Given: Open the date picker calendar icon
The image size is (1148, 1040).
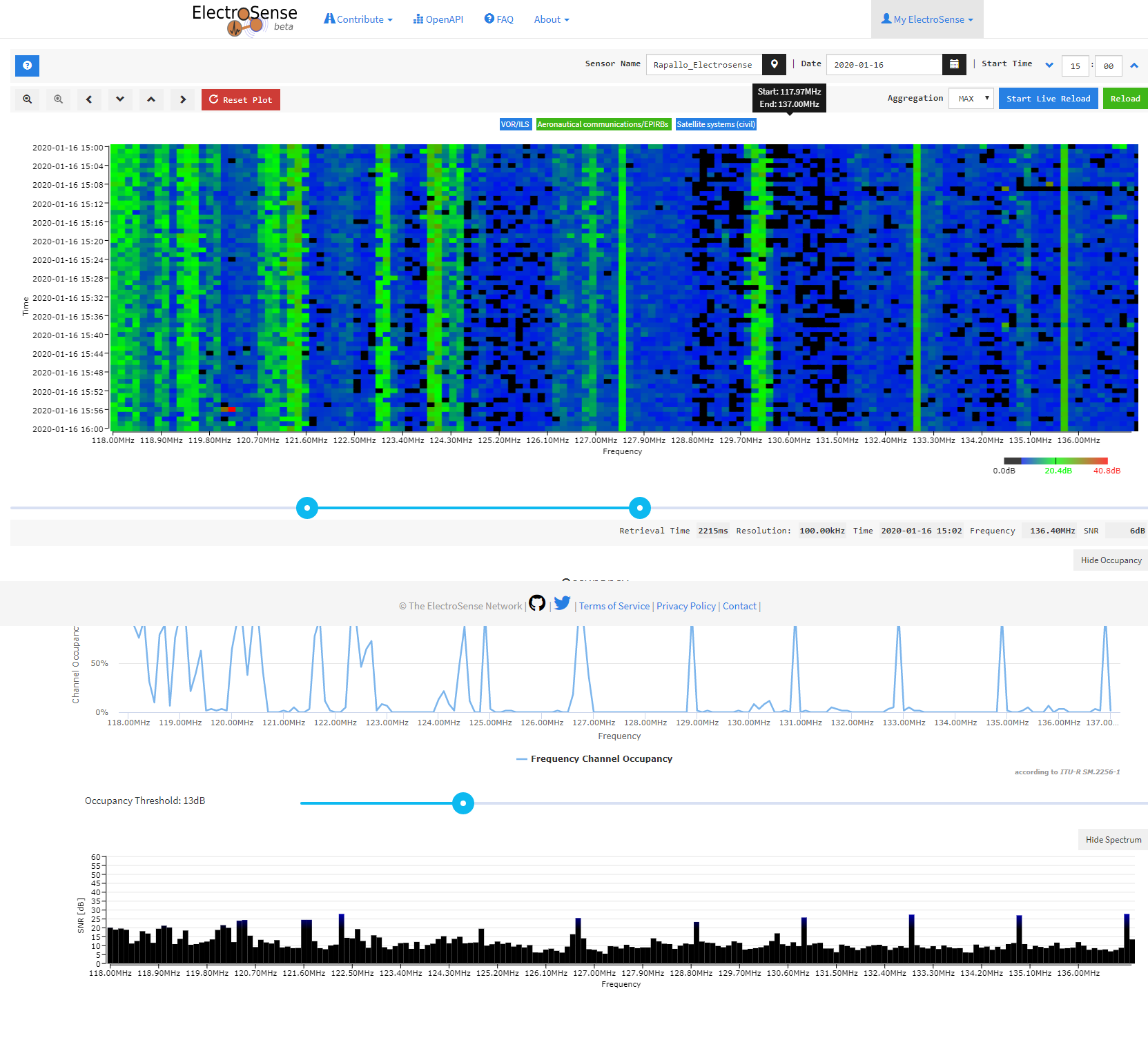Looking at the screenshot, I should point(953,64).
